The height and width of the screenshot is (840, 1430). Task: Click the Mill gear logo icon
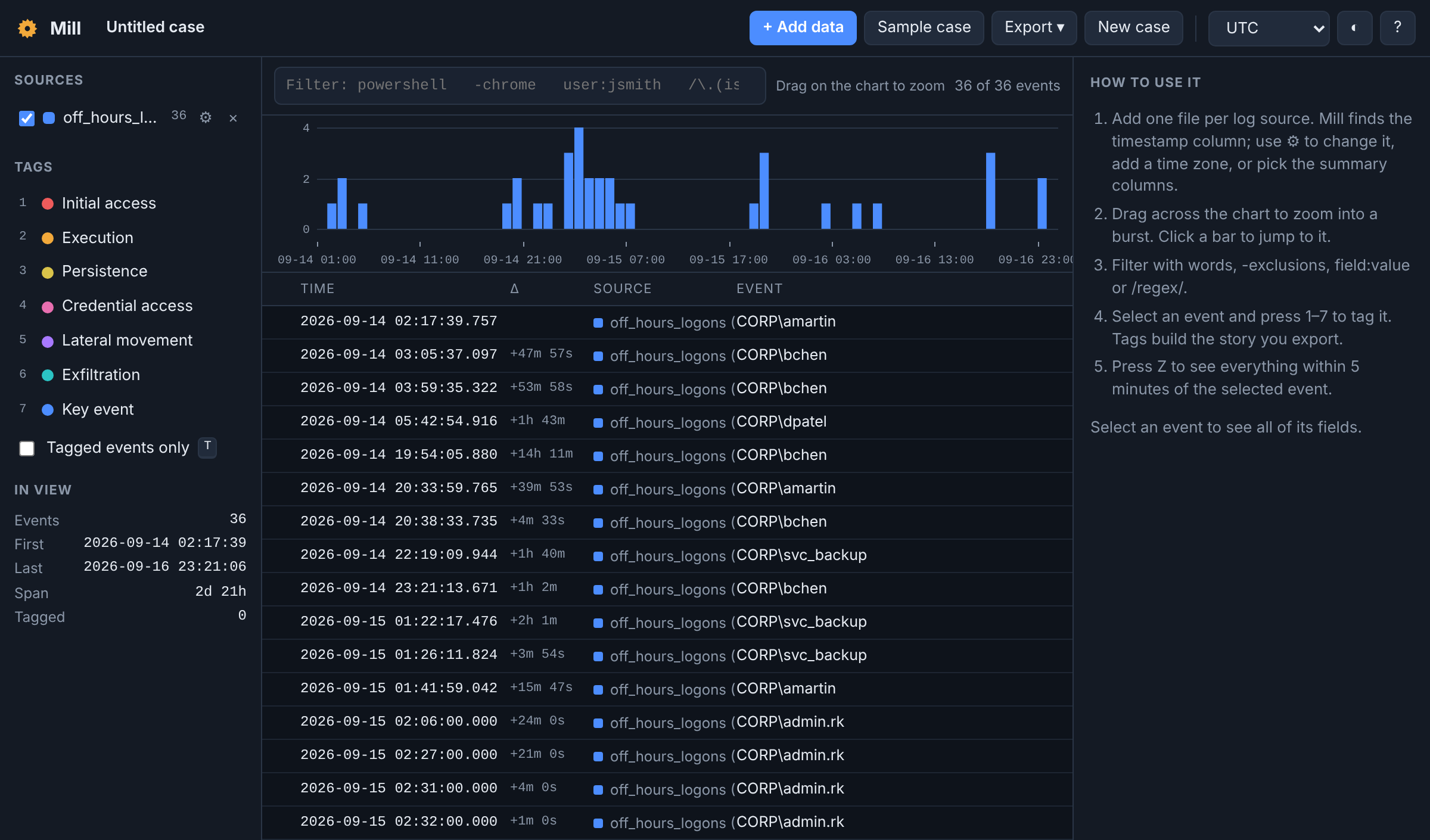[x=27, y=28]
